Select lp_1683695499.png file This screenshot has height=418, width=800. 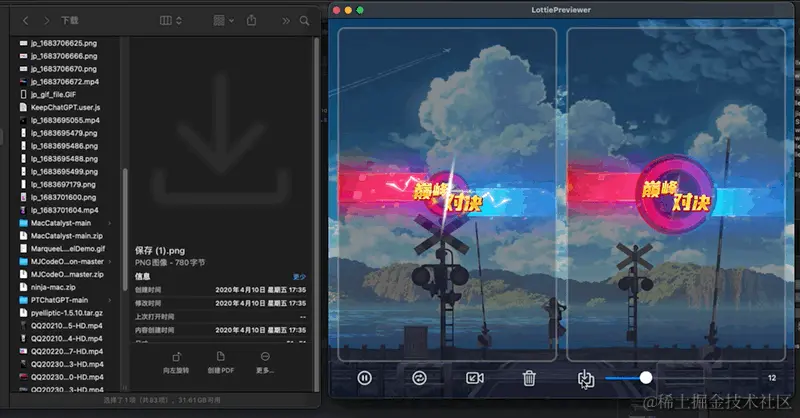[64, 171]
